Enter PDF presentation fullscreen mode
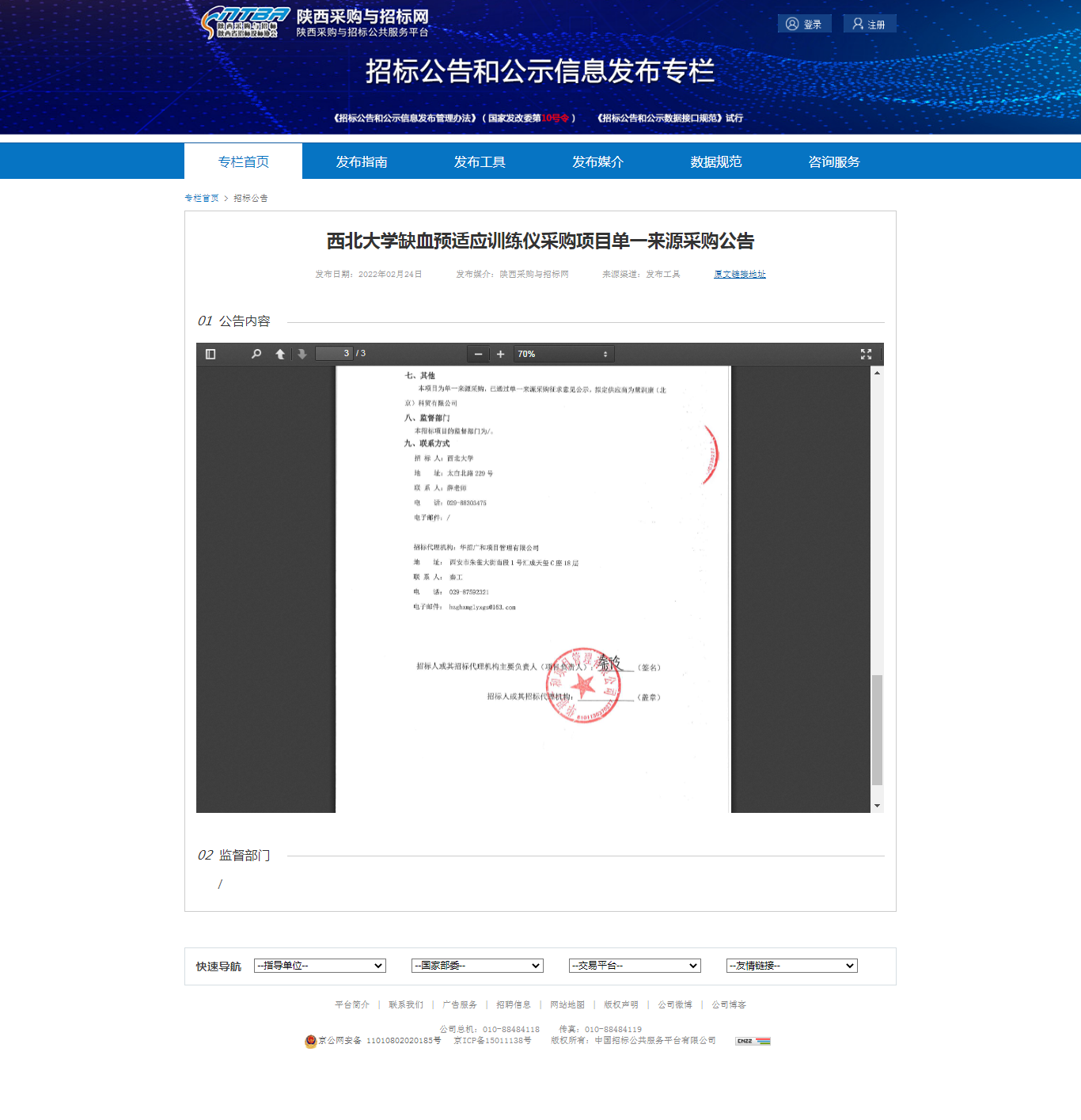The width and height of the screenshot is (1081, 1120). pyautogui.click(x=866, y=354)
